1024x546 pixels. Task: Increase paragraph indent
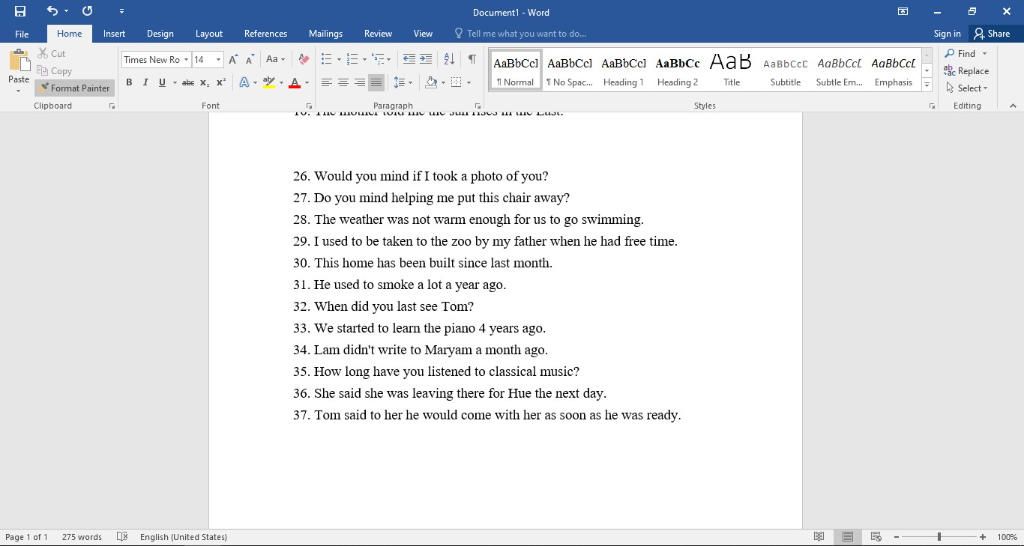coord(425,59)
